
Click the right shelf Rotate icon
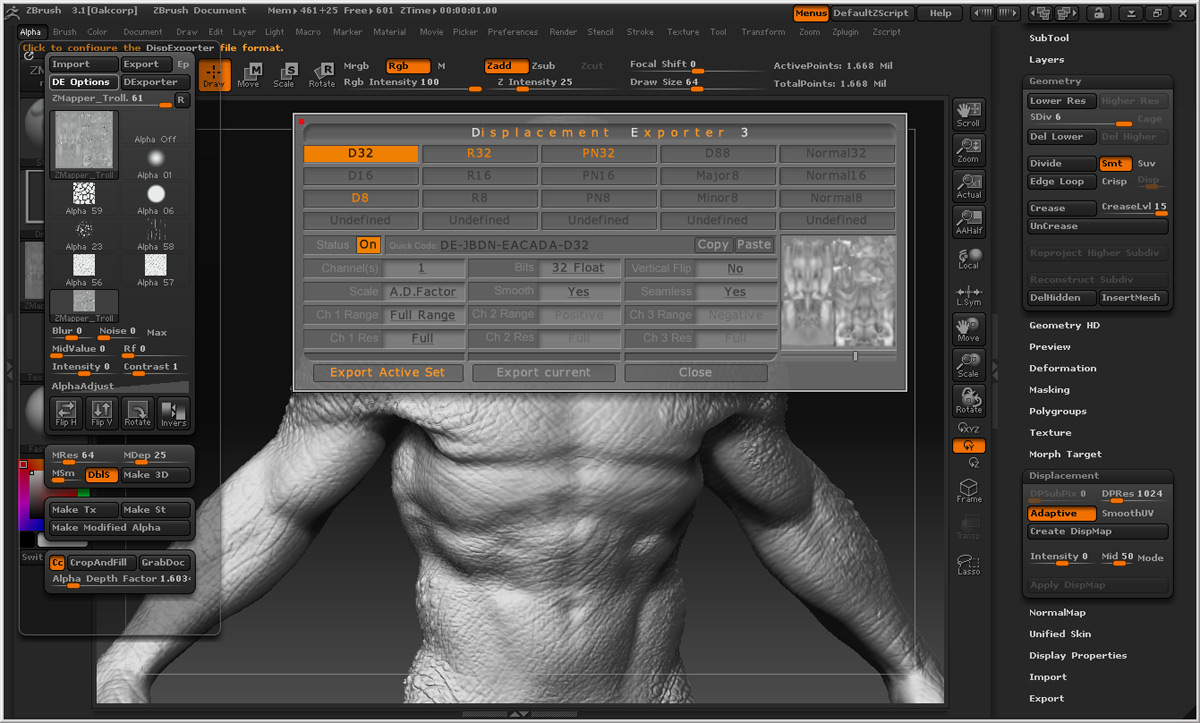tap(968, 401)
